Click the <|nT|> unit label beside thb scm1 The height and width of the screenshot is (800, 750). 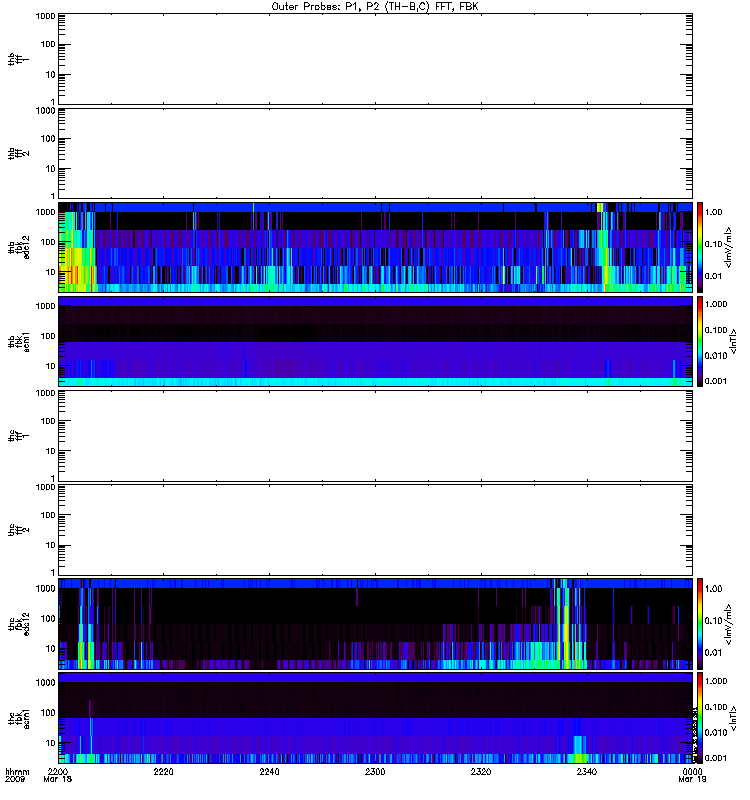point(733,341)
